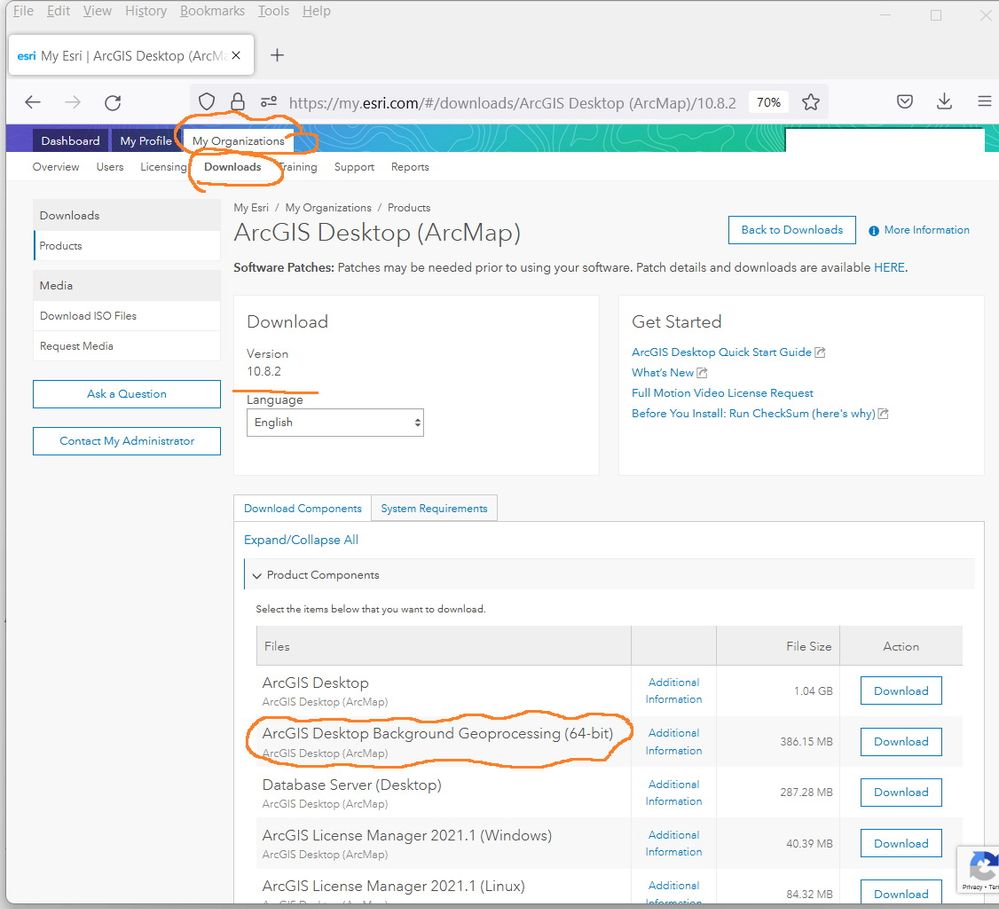Go to the Reports section
999x909 pixels.
(x=410, y=167)
